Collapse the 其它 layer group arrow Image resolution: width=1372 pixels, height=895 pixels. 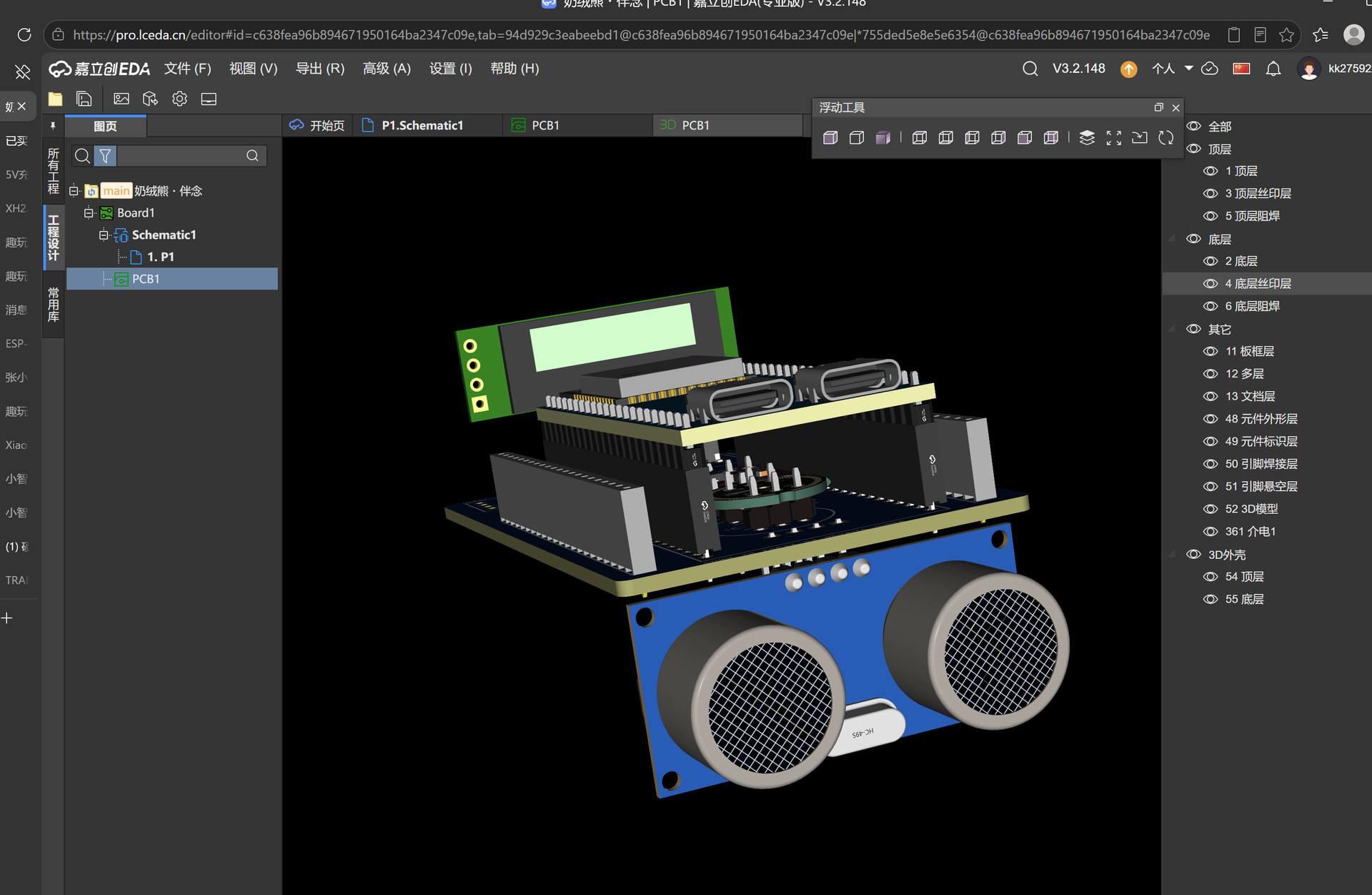(1172, 329)
